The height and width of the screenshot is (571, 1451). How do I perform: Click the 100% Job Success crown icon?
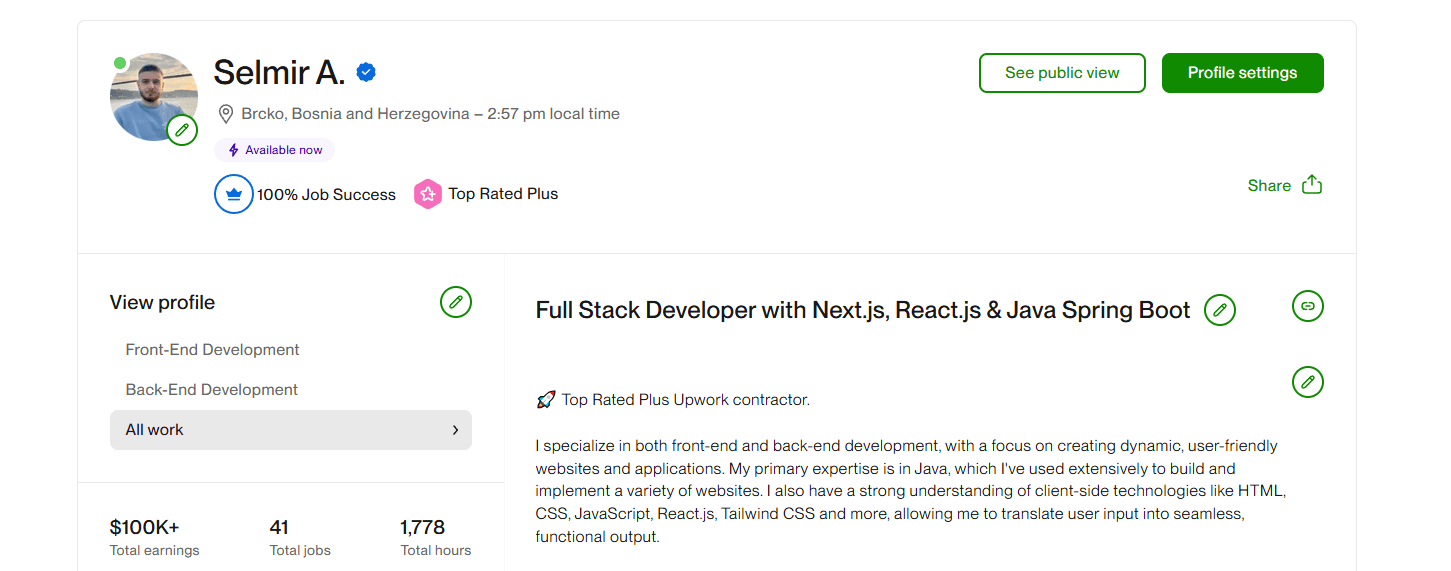coord(234,194)
